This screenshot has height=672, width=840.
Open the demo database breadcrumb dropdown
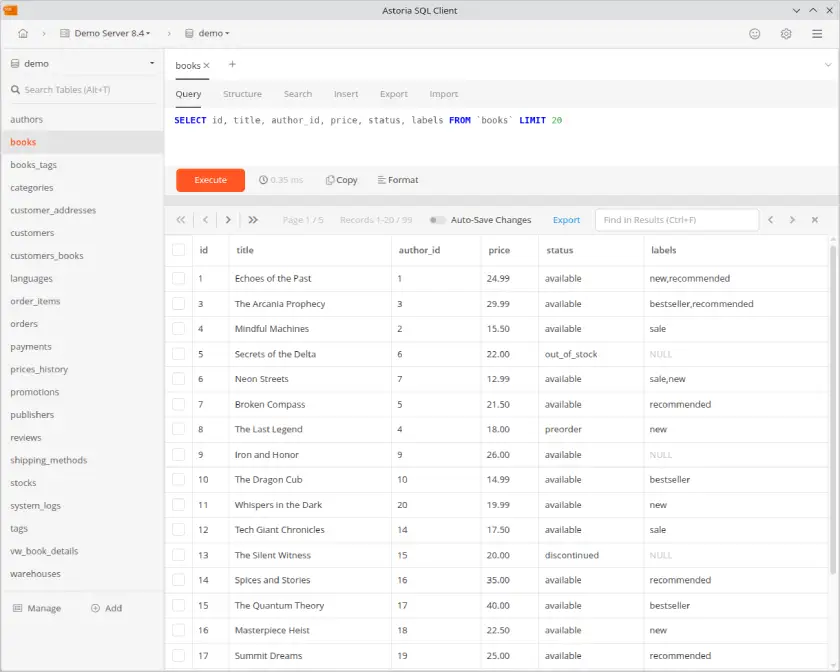pos(207,33)
